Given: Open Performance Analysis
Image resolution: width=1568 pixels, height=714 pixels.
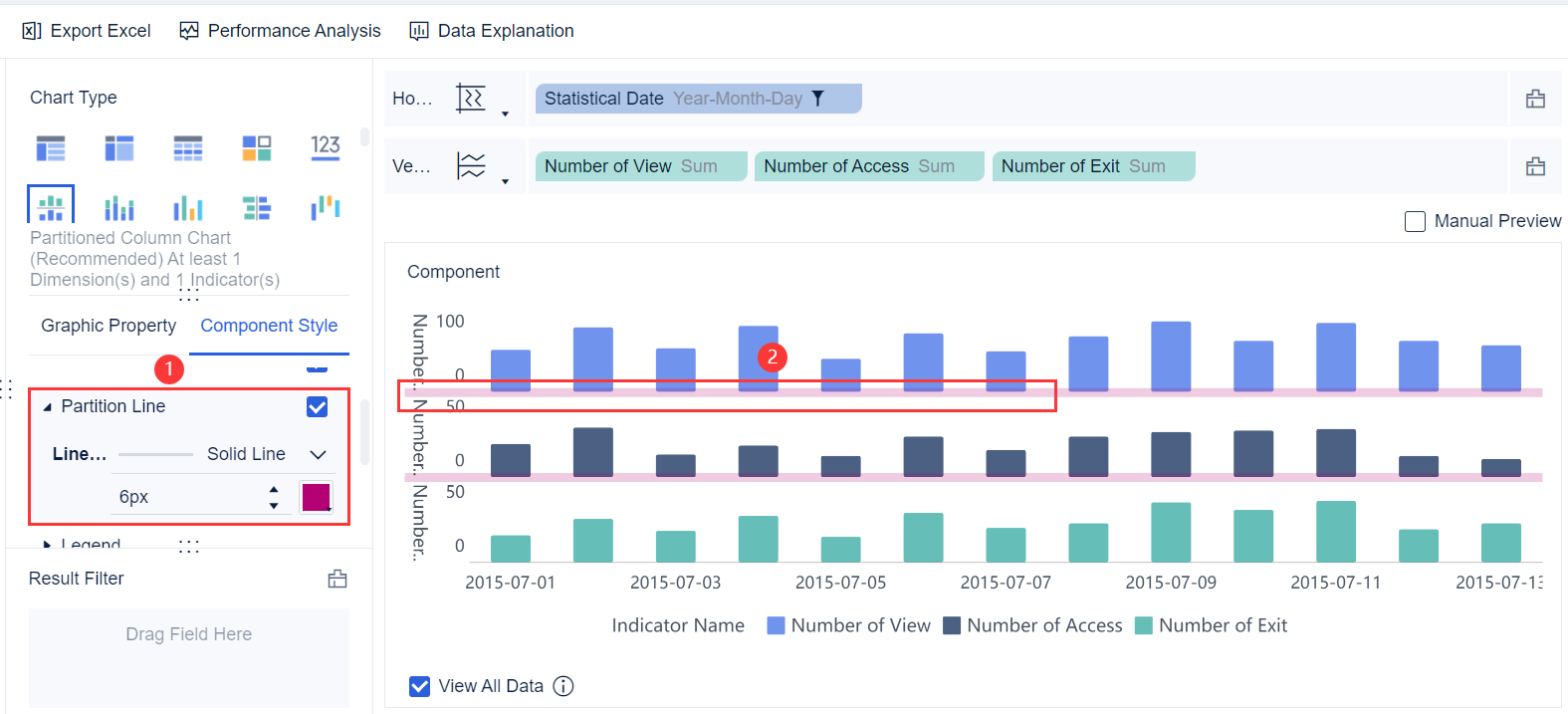Looking at the screenshot, I should click(281, 31).
